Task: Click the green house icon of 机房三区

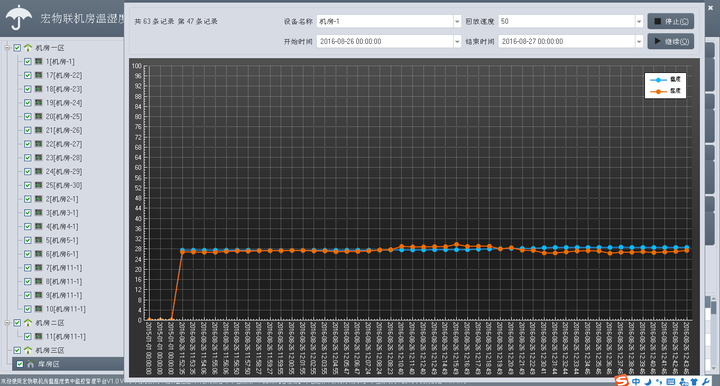Action: 28,350
